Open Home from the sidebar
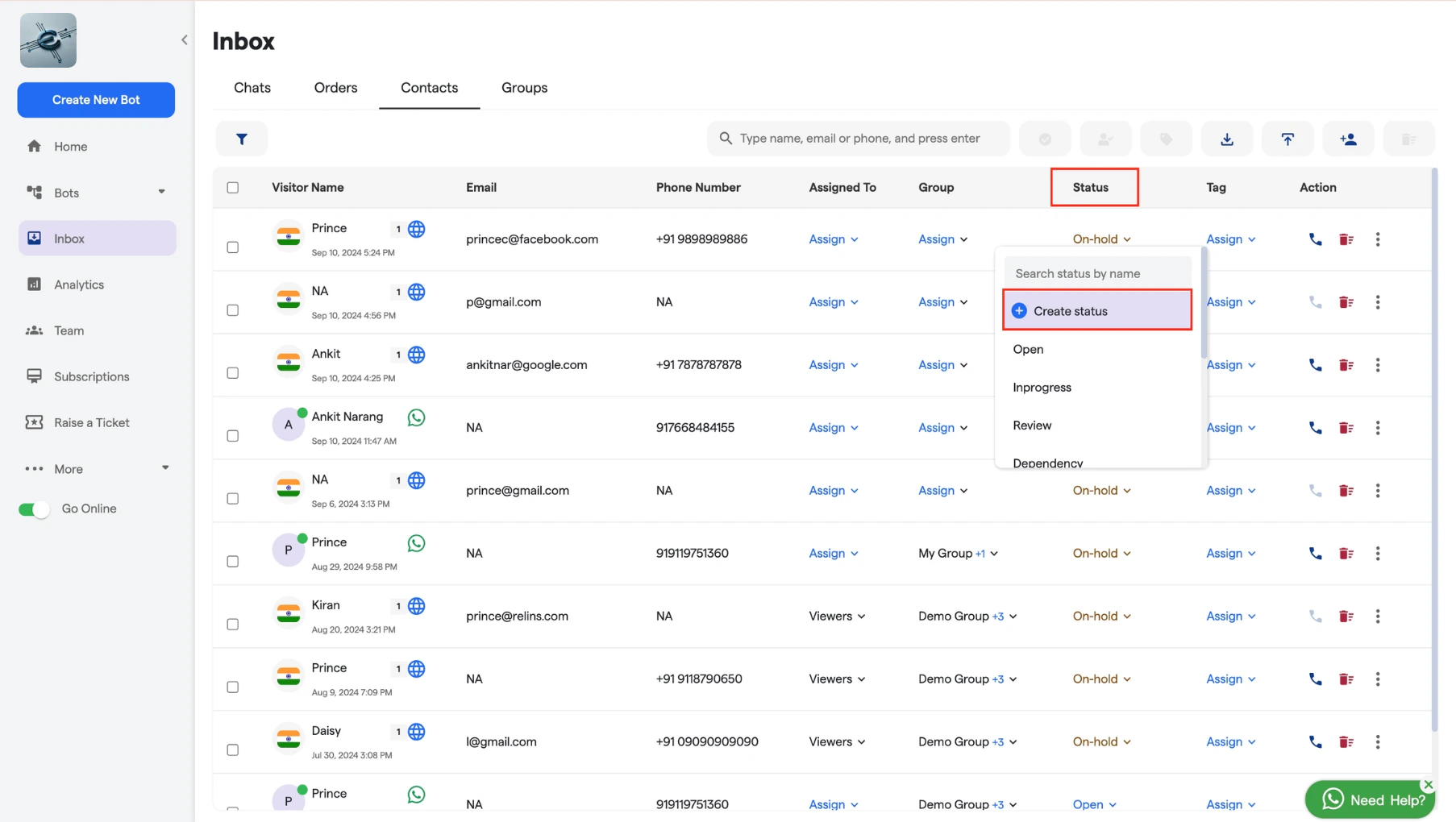The image size is (1456, 822). click(x=97, y=147)
